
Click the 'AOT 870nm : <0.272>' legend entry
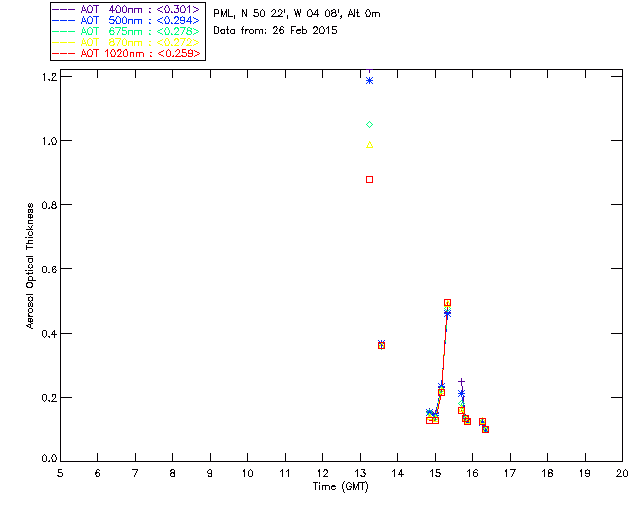click(126, 42)
